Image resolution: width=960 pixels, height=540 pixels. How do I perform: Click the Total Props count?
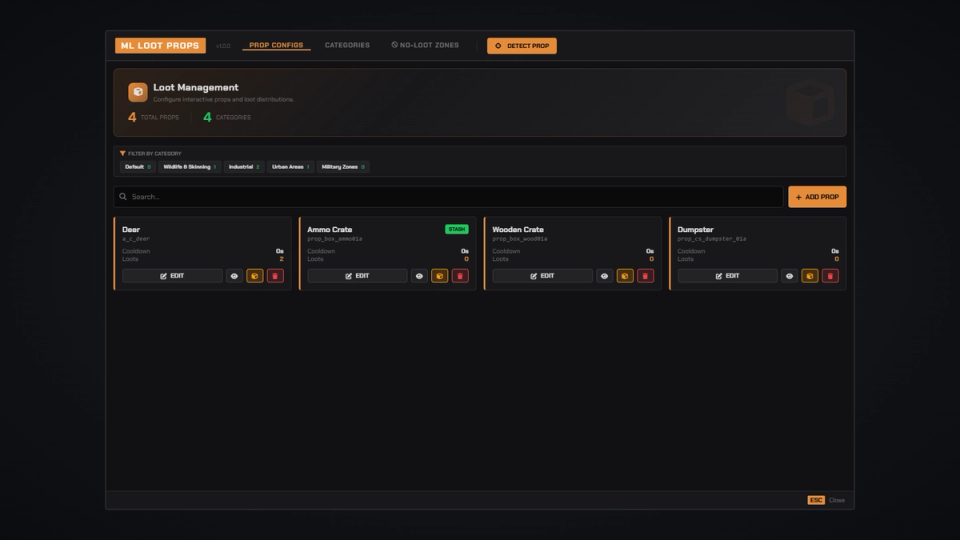(132, 117)
